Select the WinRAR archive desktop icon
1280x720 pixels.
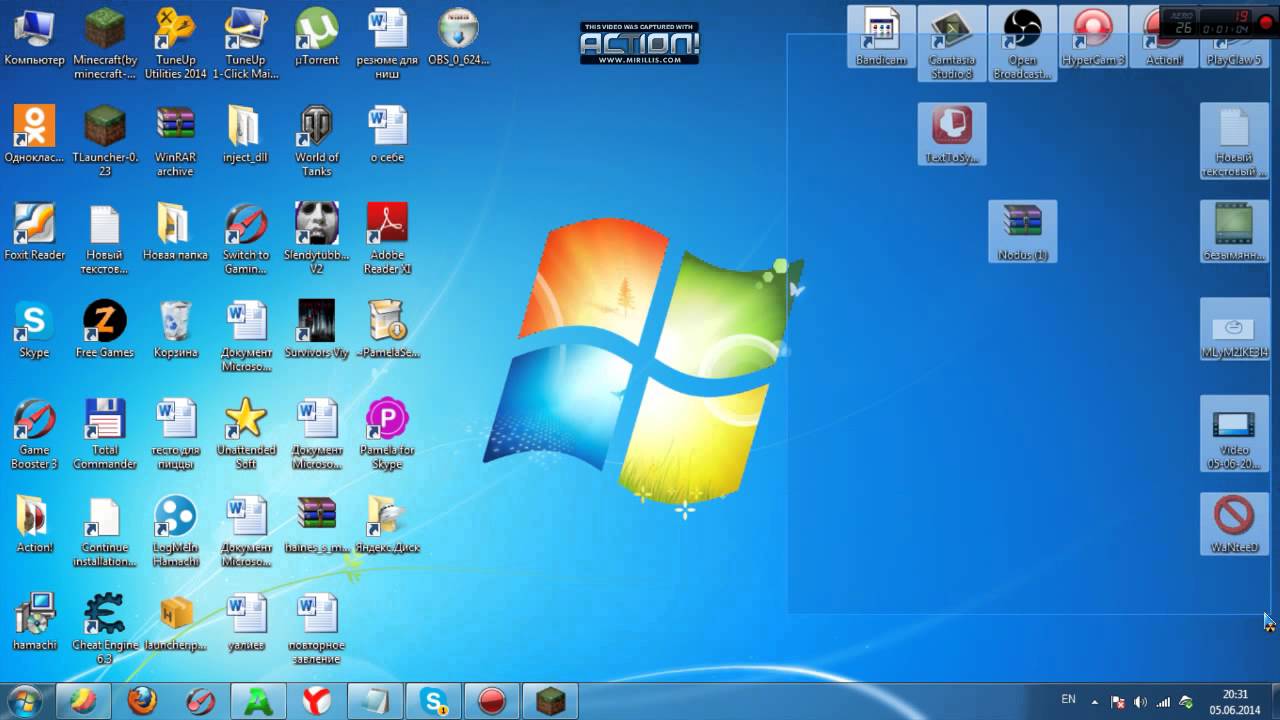coord(175,141)
